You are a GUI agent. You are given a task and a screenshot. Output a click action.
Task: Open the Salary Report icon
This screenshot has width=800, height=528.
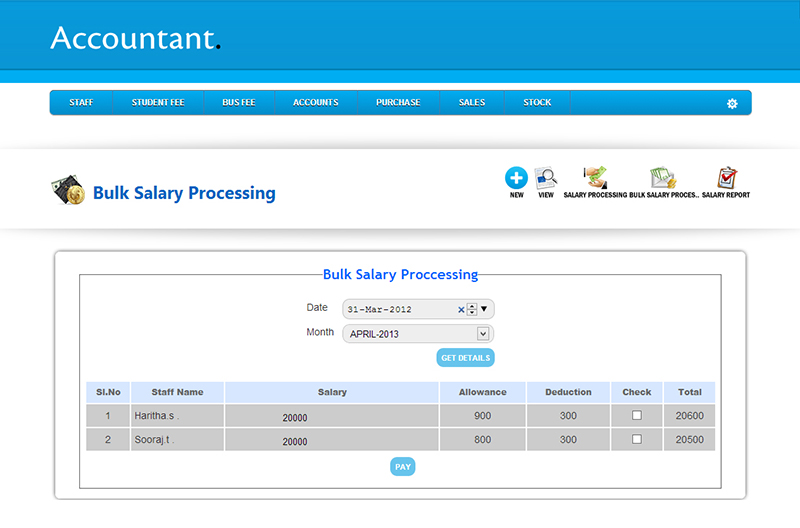click(x=726, y=178)
